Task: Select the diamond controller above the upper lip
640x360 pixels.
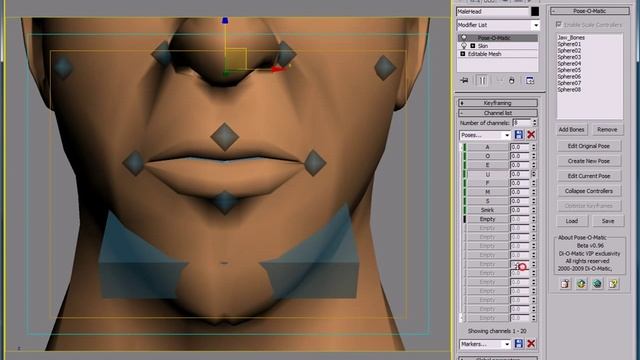Action: (x=224, y=136)
